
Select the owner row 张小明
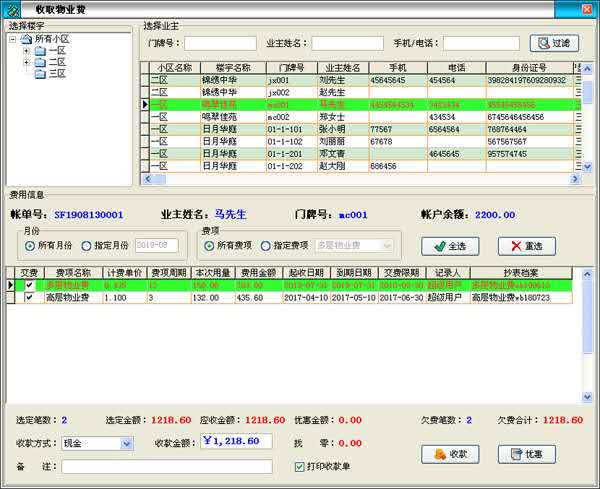coord(362,129)
